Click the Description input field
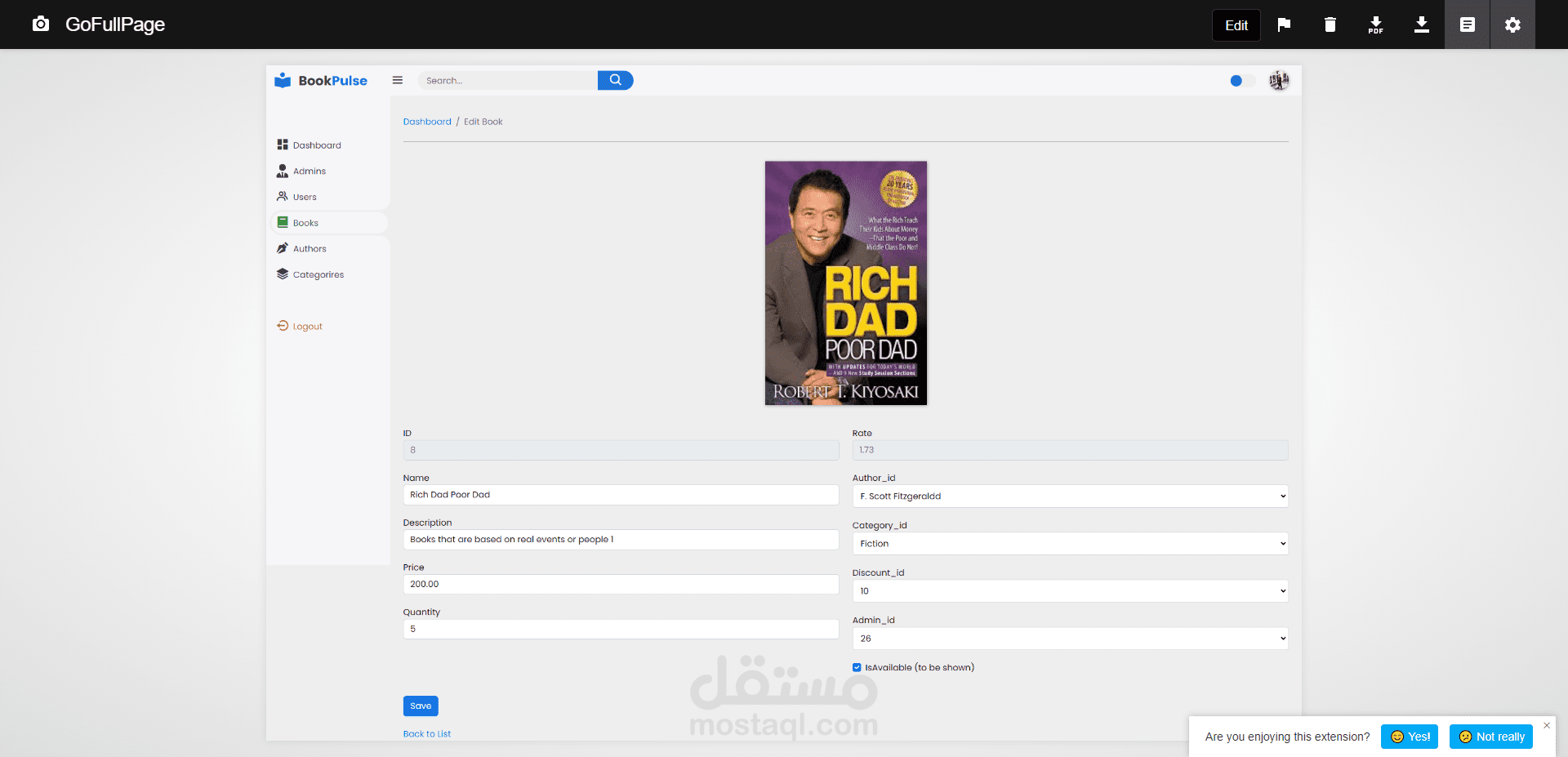1568x757 pixels. 621,540
